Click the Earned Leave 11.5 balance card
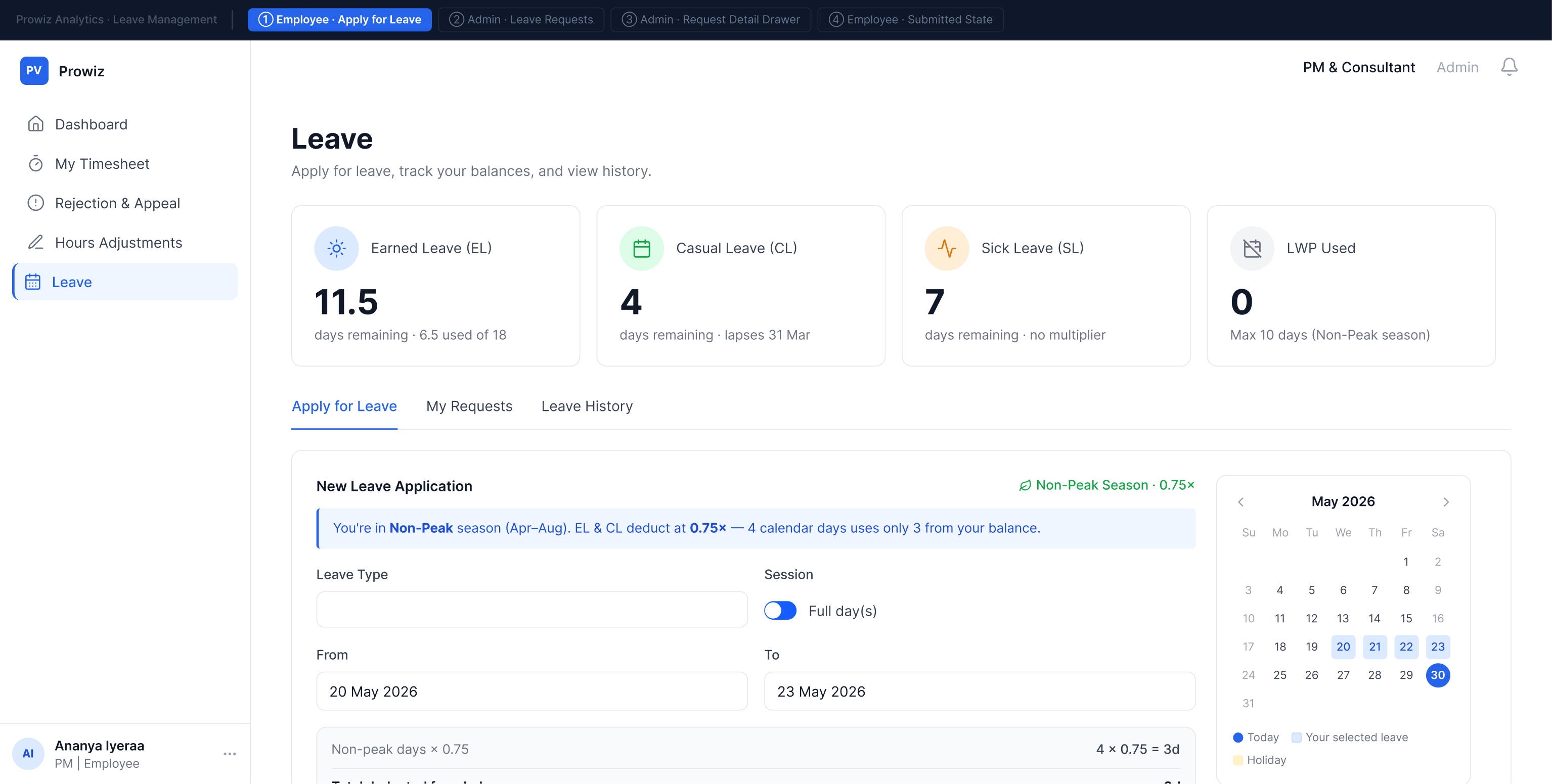The width and height of the screenshot is (1552, 784). [x=435, y=286]
